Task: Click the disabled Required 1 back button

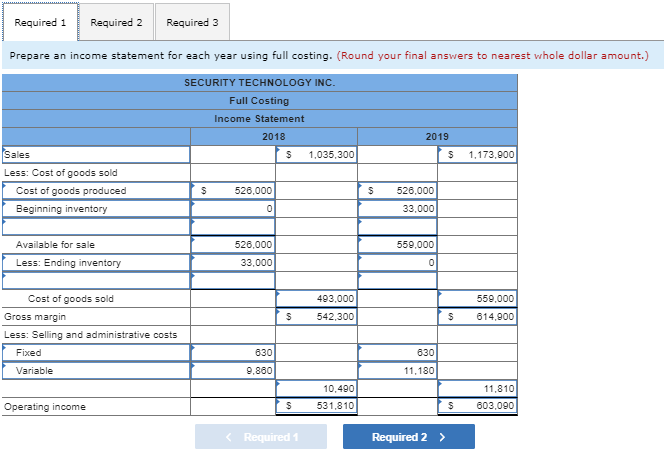Action: pos(261,437)
